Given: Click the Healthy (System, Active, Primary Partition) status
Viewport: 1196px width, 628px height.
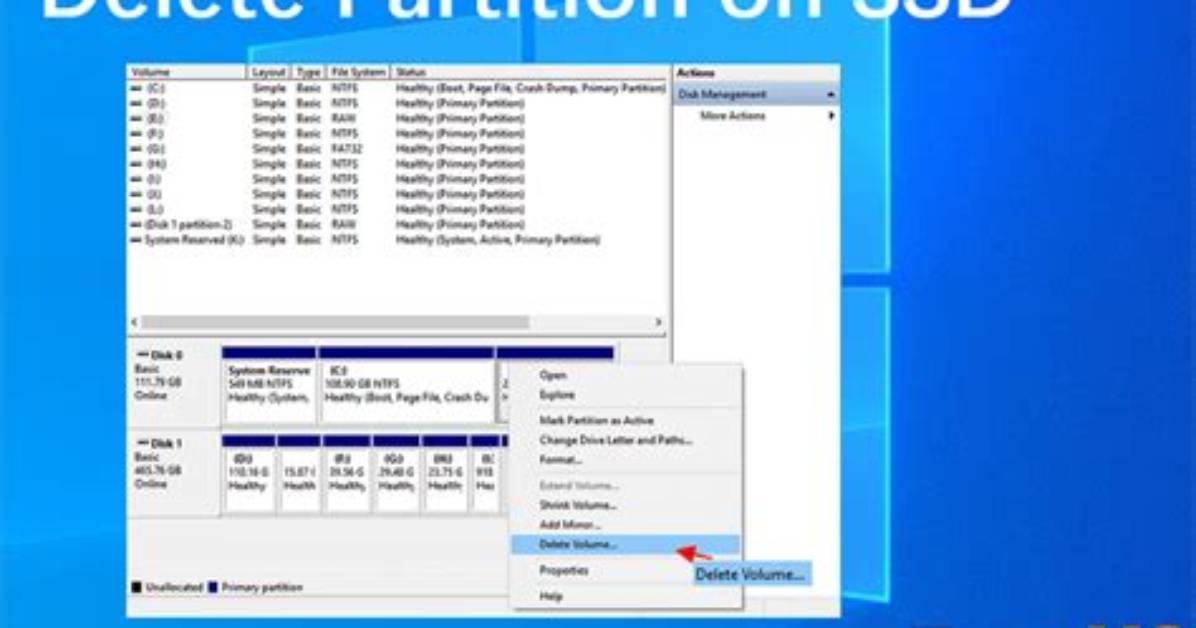Looking at the screenshot, I should tap(497, 240).
